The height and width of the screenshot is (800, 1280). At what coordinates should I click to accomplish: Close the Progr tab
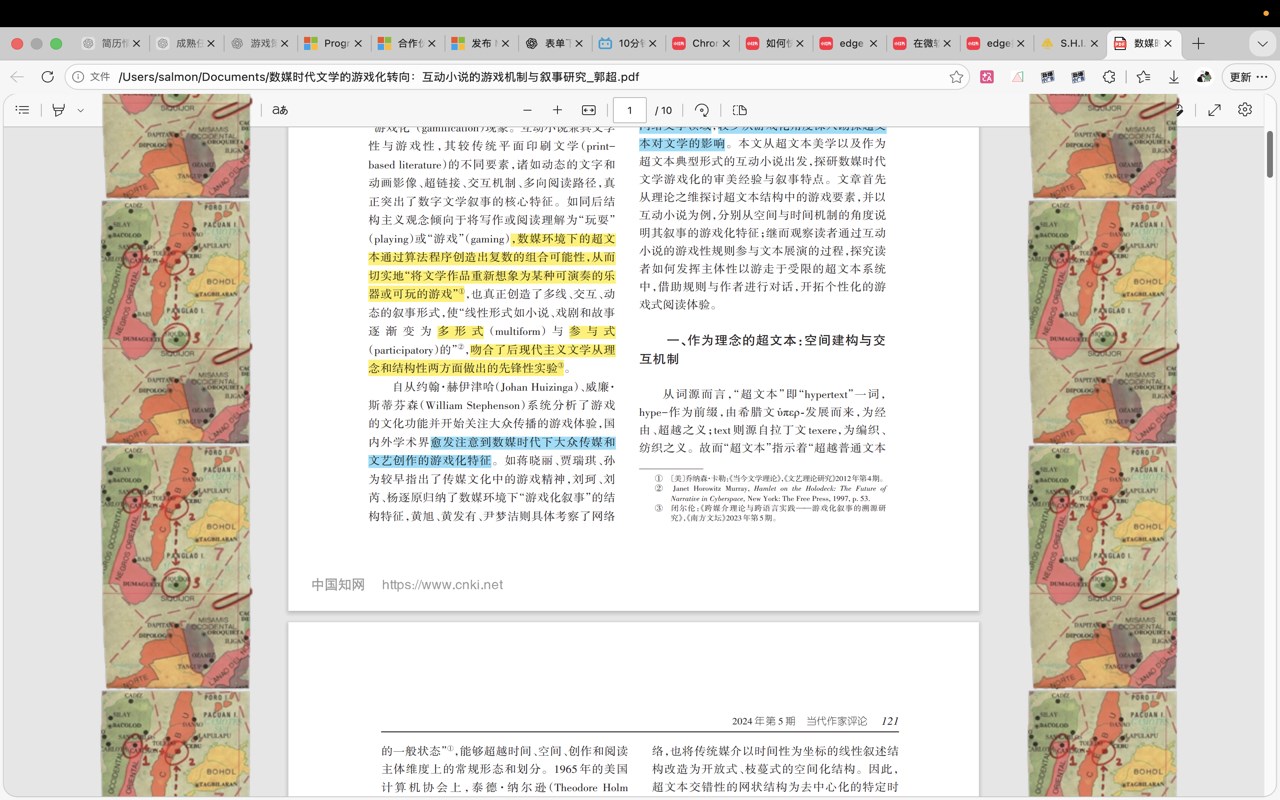coord(359,44)
